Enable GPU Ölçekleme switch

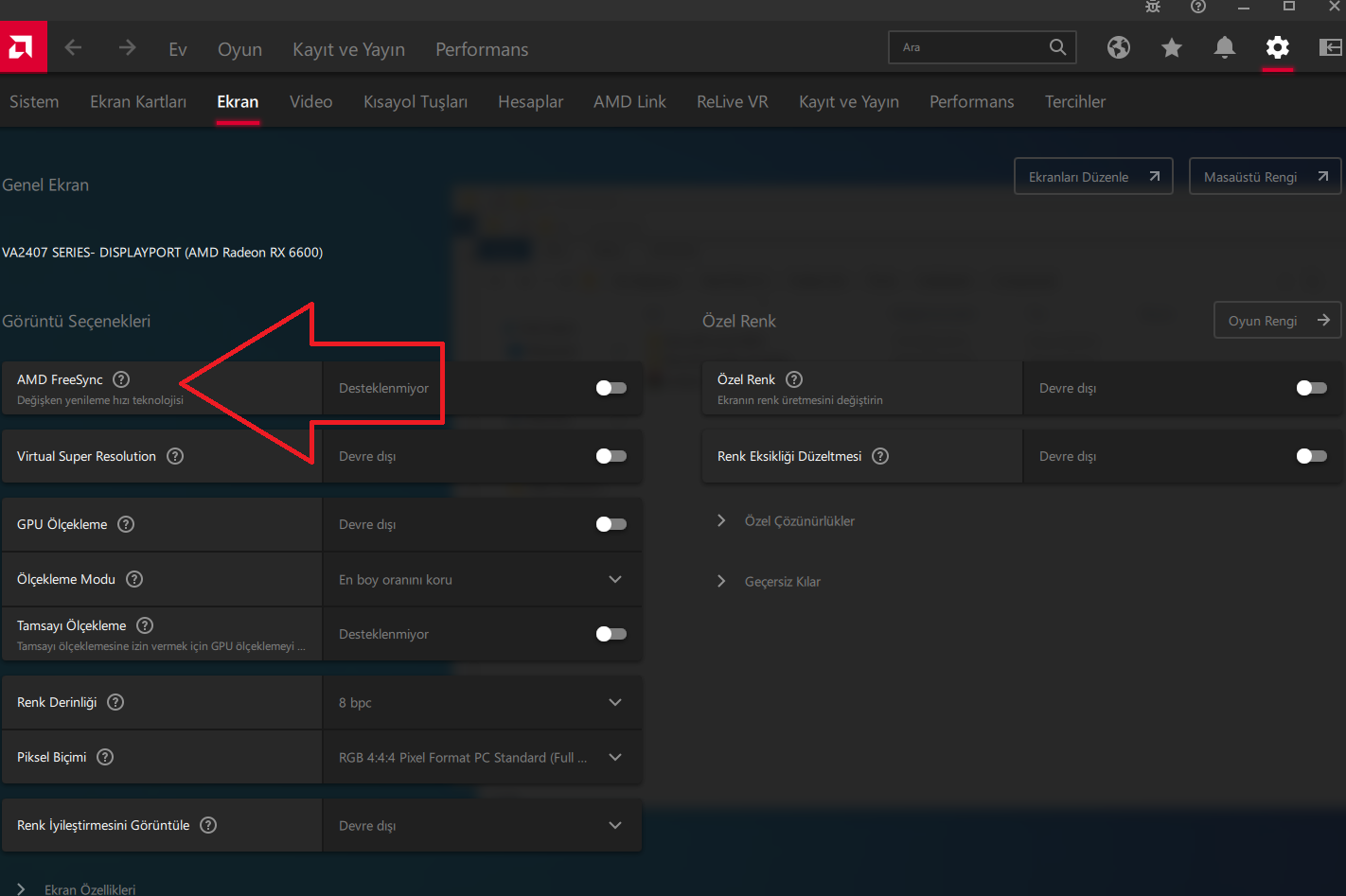pyautogui.click(x=611, y=524)
